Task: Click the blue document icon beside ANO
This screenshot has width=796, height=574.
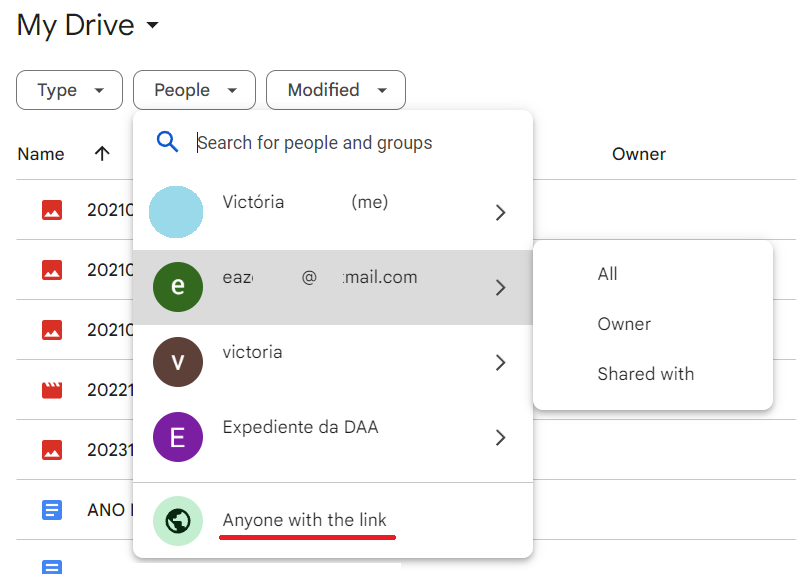Action: click(52, 510)
